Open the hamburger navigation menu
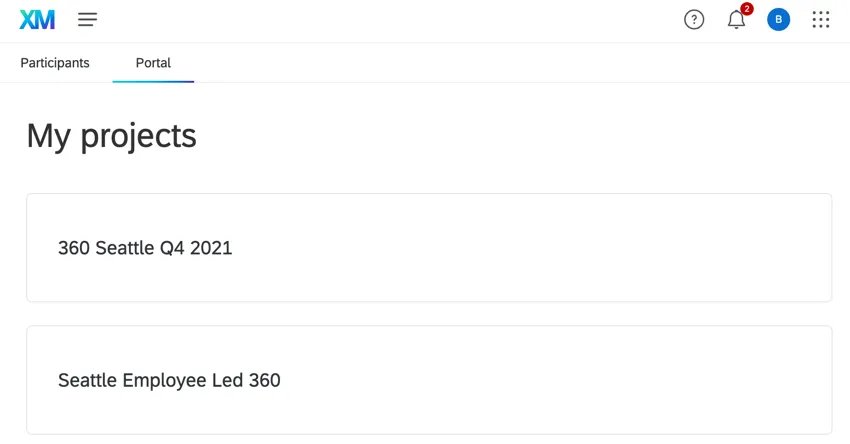 (87, 19)
